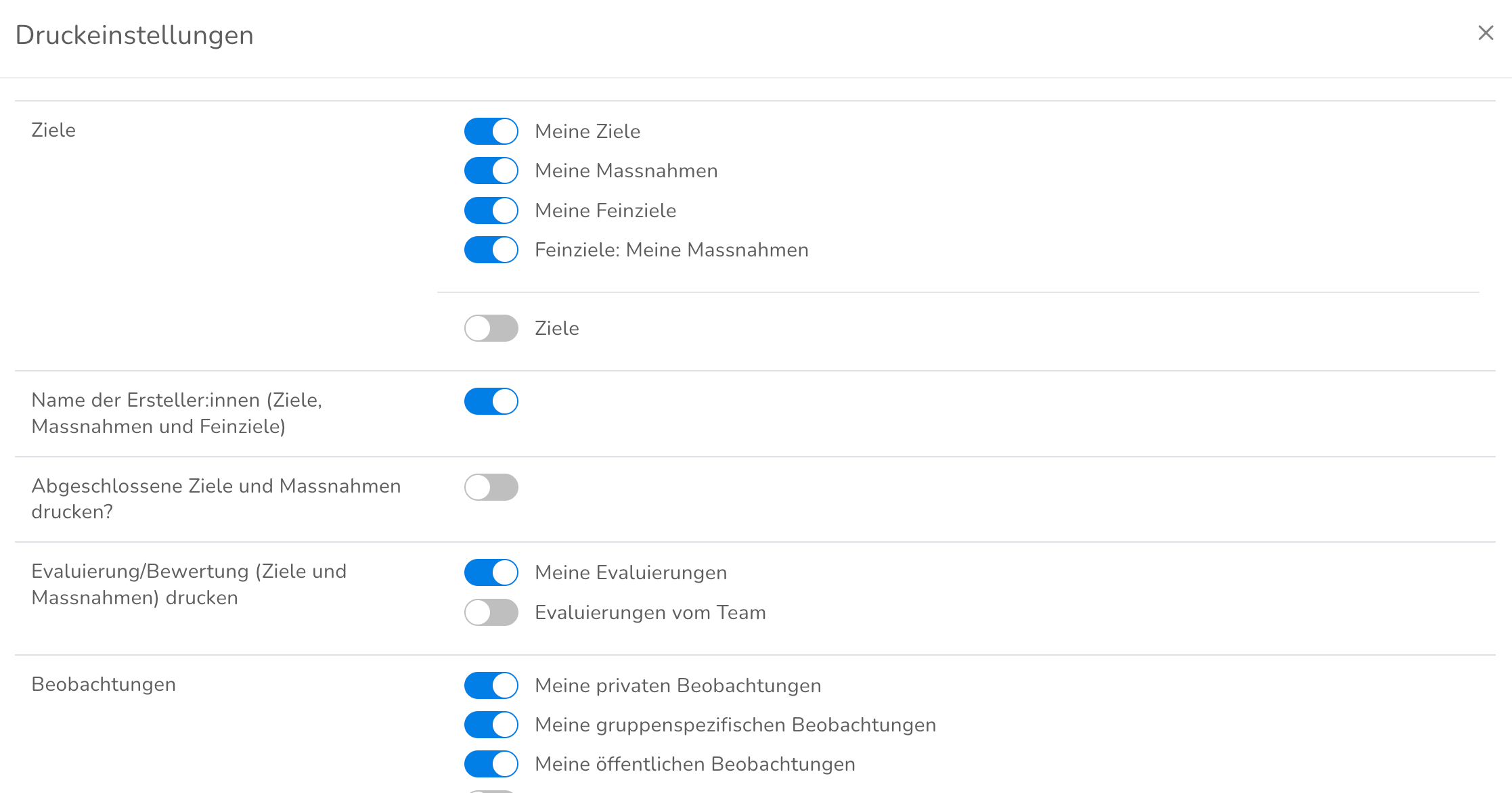Screen dimensions: 1512x793
Task: Disable Meine Evaluierungen switch
Action: 491,572
